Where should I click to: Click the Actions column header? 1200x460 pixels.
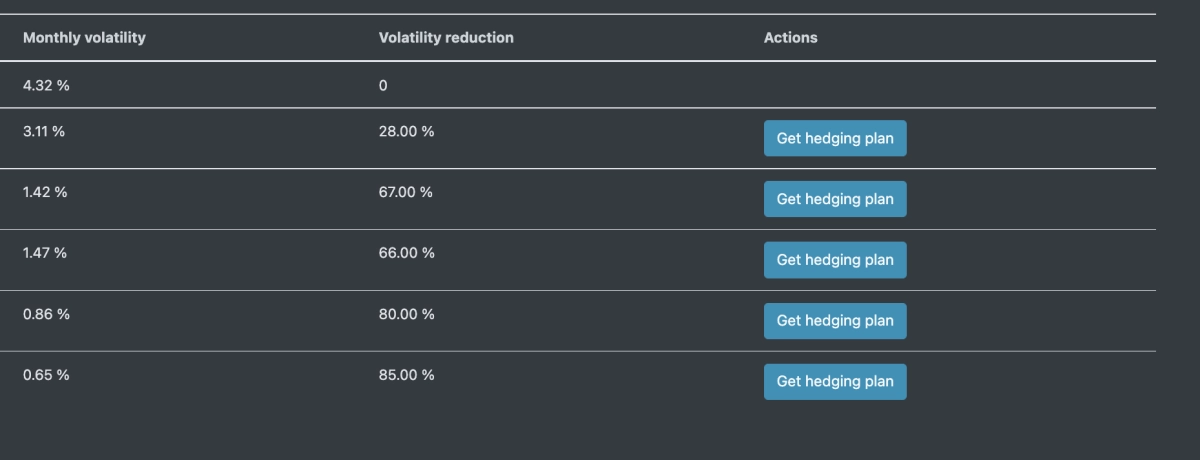[790, 37]
